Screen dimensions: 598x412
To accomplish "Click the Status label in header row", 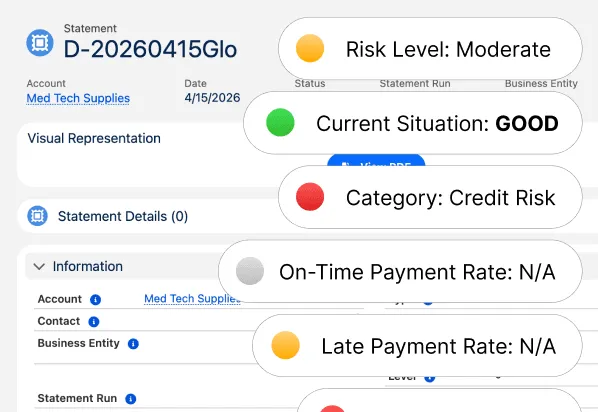I will pyautogui.click(x=310, y=84).
